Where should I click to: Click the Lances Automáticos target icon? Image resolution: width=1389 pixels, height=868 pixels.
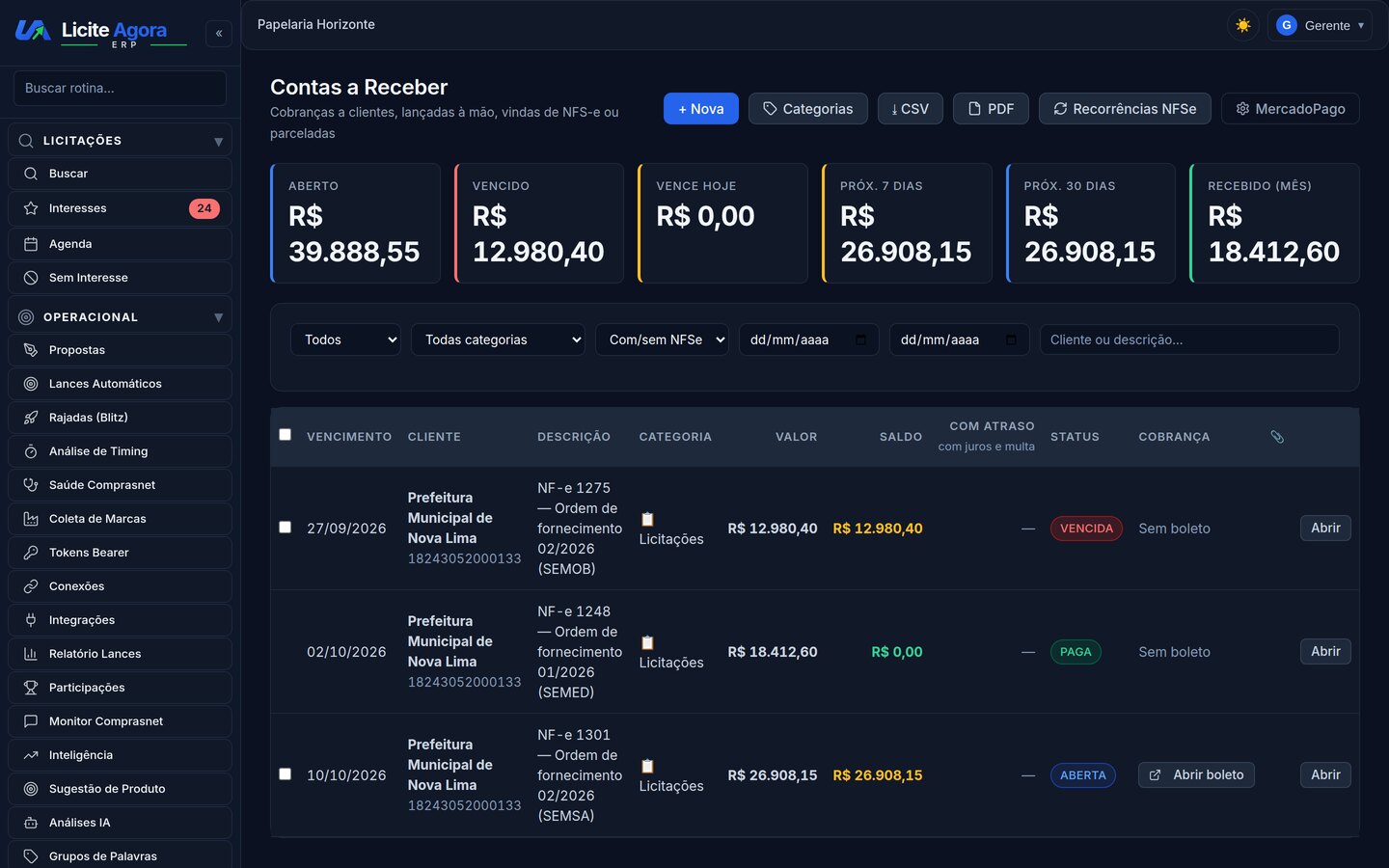31,384
